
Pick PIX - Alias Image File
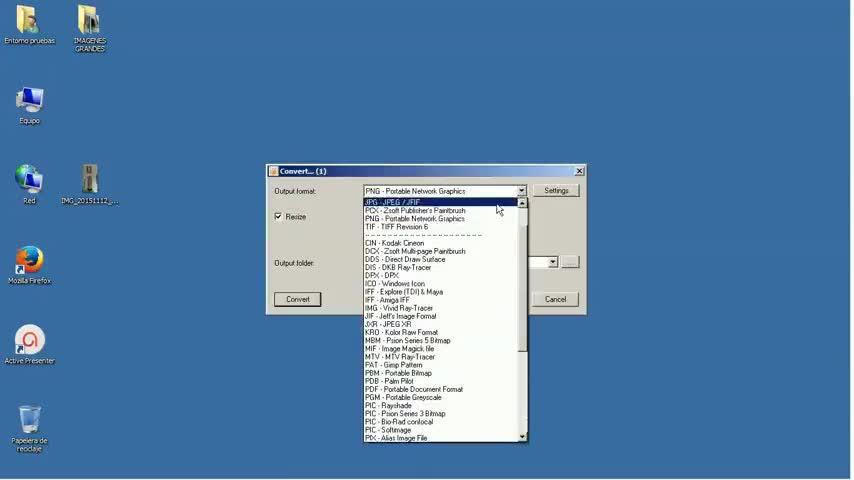441,438
